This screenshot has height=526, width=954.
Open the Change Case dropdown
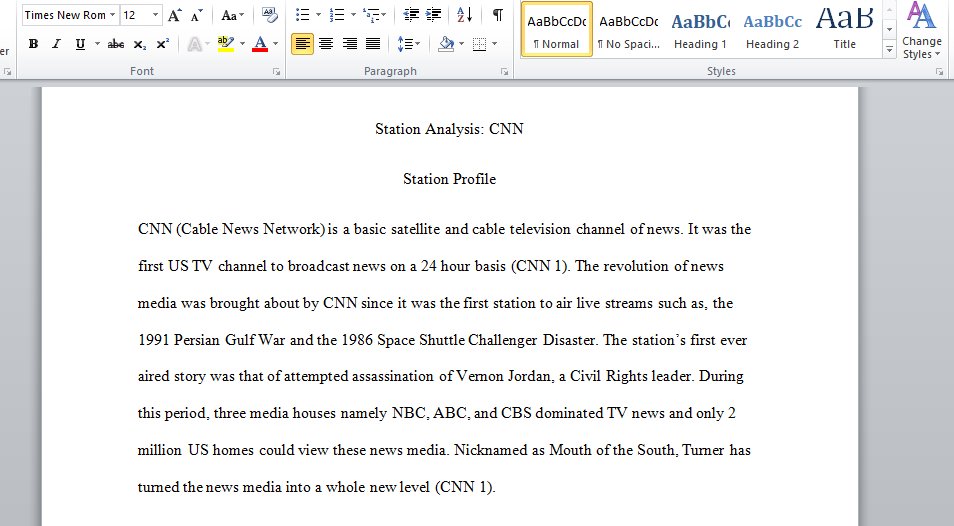tap(232, 15)
